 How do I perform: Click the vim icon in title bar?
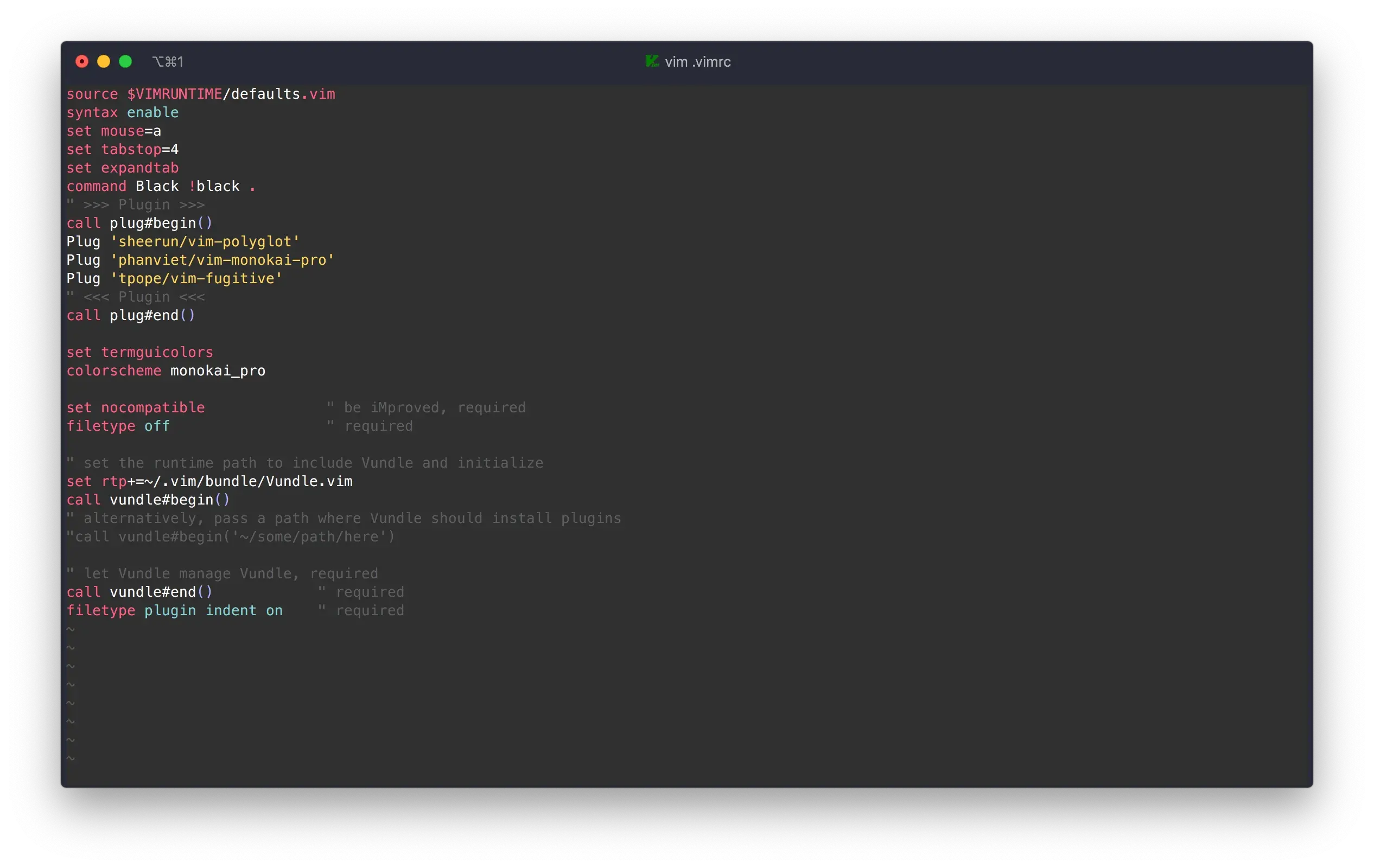click(652, 61)
